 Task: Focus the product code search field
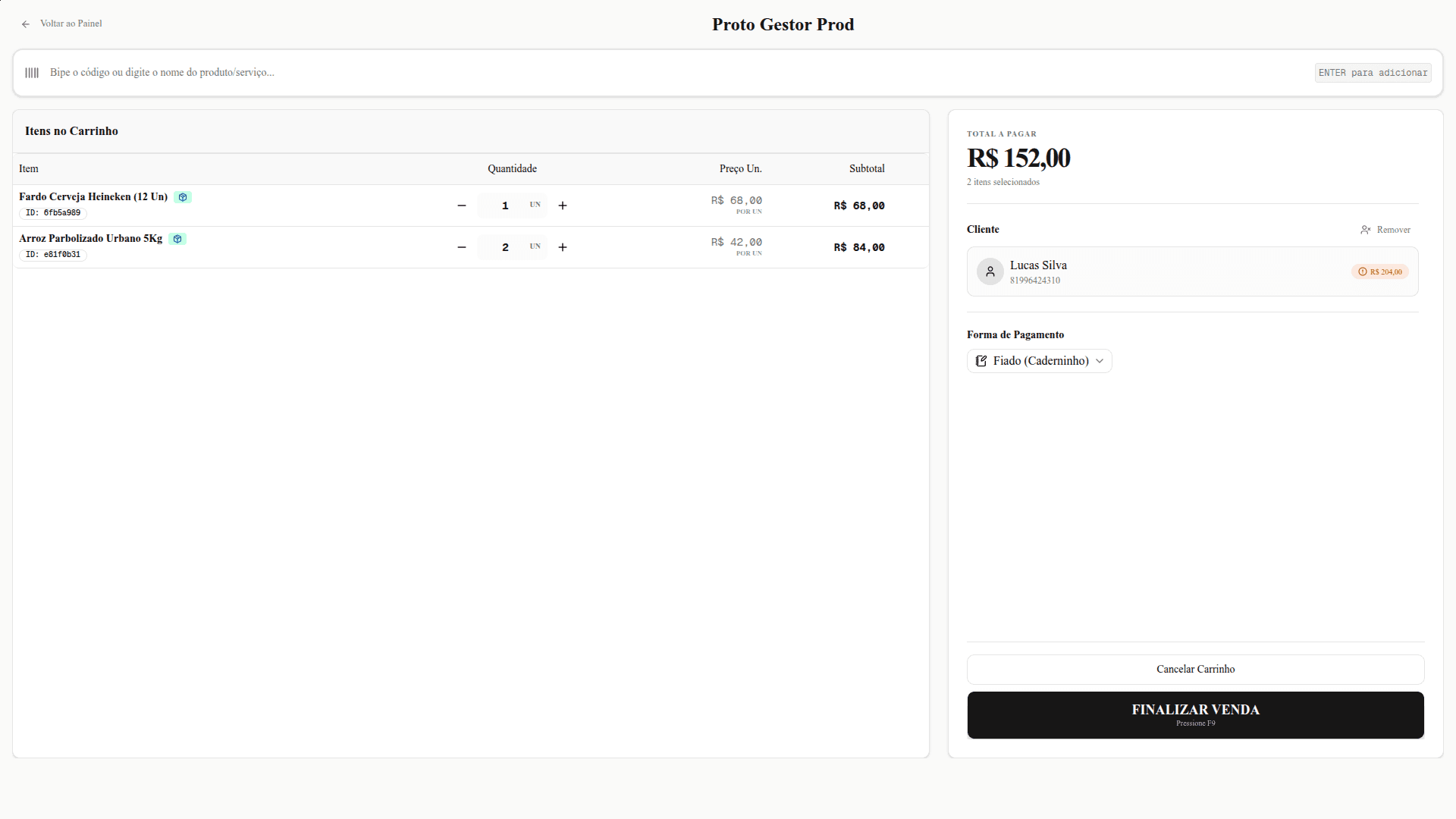pos(675,73)
